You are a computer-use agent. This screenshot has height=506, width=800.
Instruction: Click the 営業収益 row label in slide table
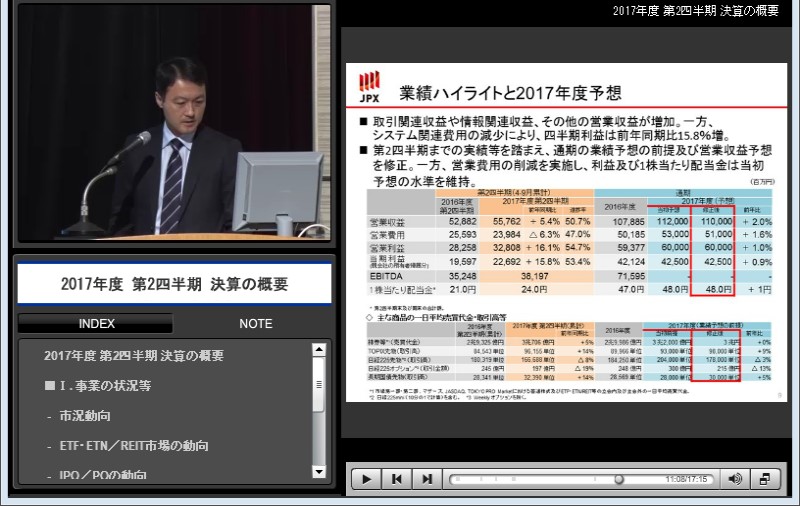pyautogui.click(x=387, y=222)
